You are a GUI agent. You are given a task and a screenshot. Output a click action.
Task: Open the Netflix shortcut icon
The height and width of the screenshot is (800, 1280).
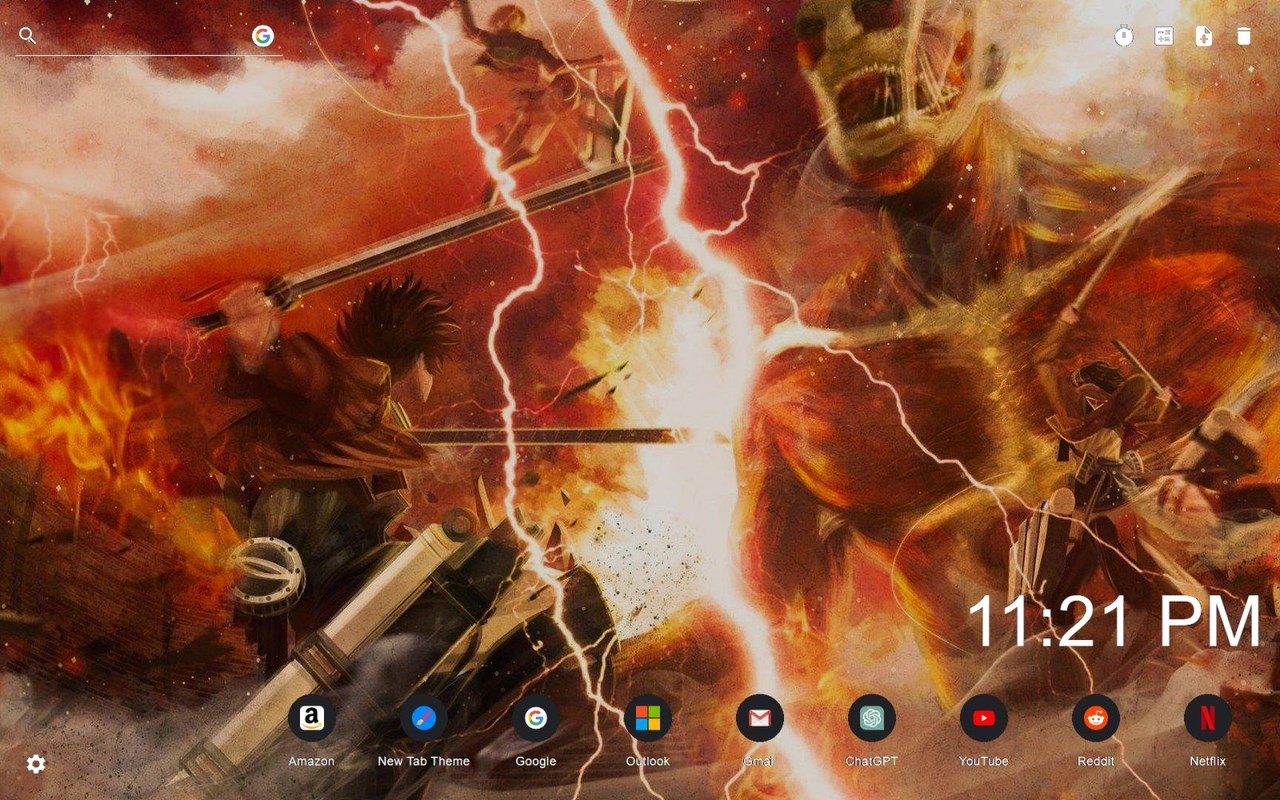[1208, 718]
